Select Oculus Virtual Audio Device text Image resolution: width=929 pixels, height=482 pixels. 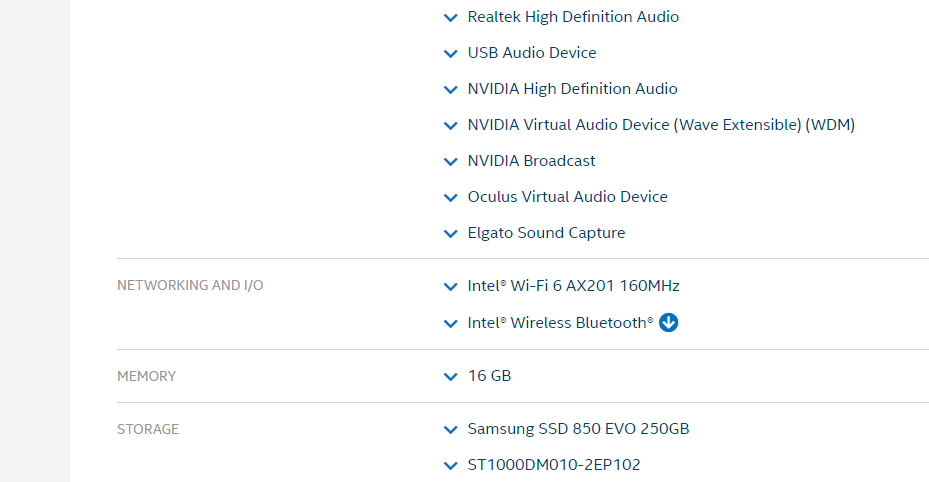[567, 197]
